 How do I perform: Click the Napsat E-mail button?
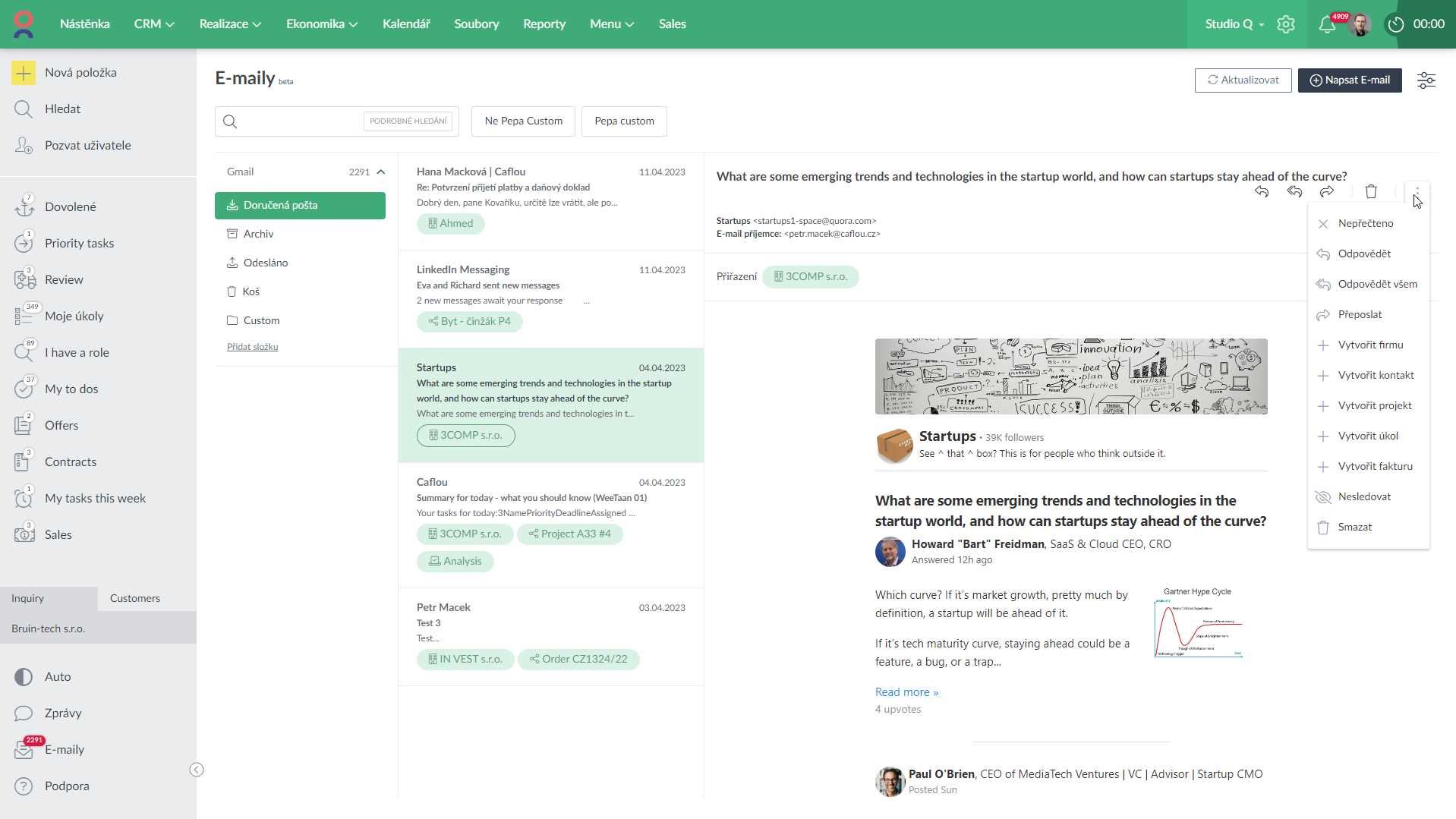tap(1350, 80)
